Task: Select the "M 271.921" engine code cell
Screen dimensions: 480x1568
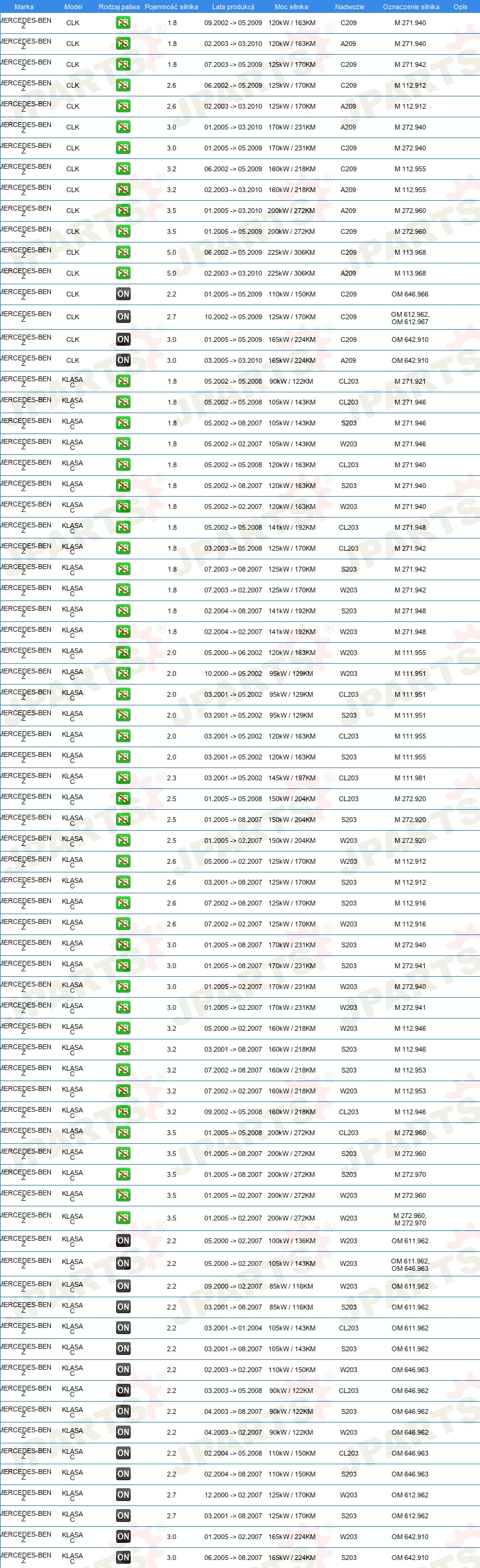Action: tap(410, 381)
